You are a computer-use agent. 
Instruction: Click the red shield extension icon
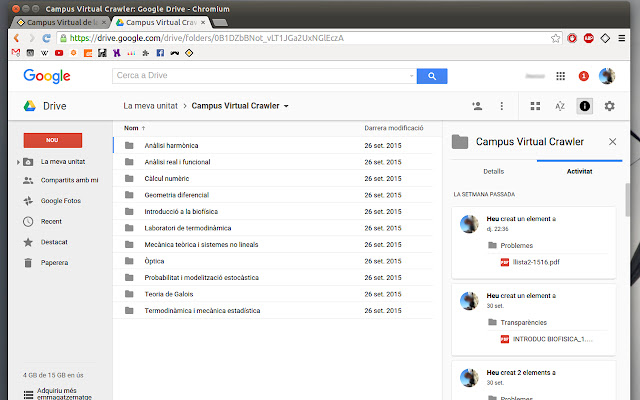click(572, 38)
